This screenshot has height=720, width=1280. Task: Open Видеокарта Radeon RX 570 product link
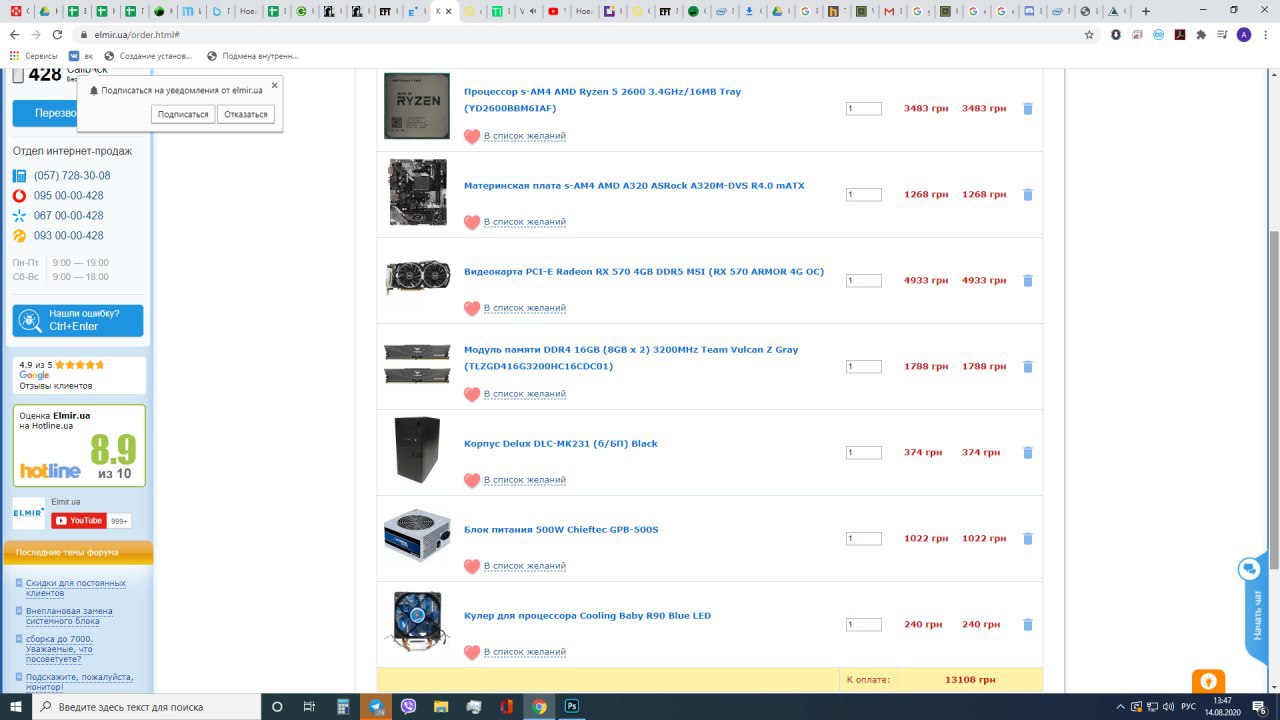point(644,272)
